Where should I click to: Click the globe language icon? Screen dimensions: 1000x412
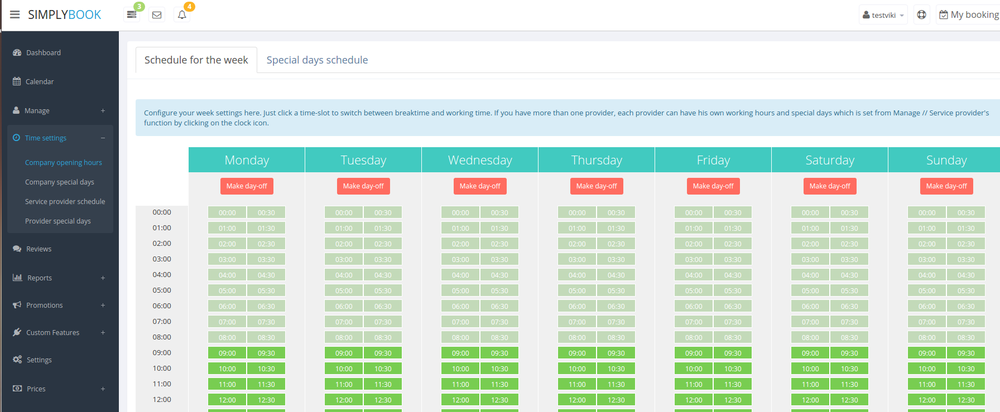click(x=921, y=15)
